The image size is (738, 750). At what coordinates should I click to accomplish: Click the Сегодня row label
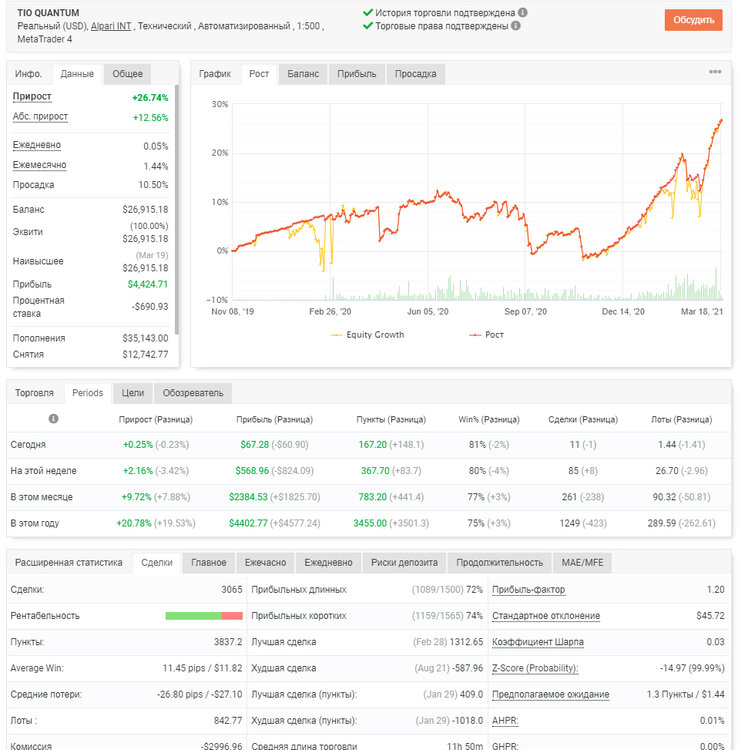[x=28, y=445]
